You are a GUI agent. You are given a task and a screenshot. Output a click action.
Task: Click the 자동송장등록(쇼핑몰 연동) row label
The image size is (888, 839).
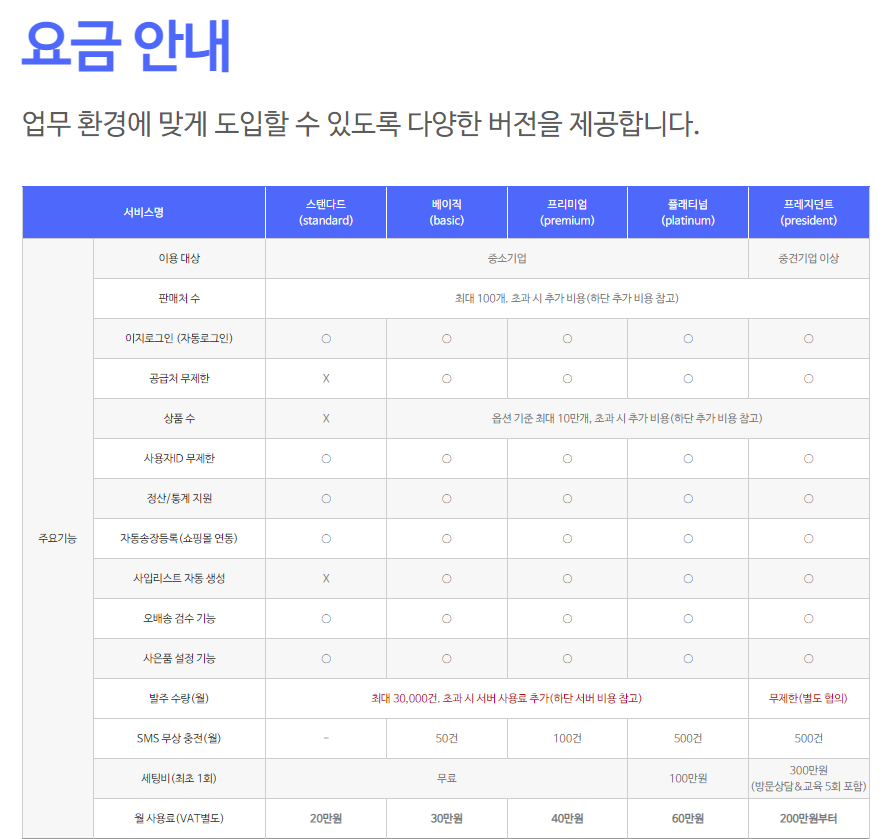click(179, 538)
